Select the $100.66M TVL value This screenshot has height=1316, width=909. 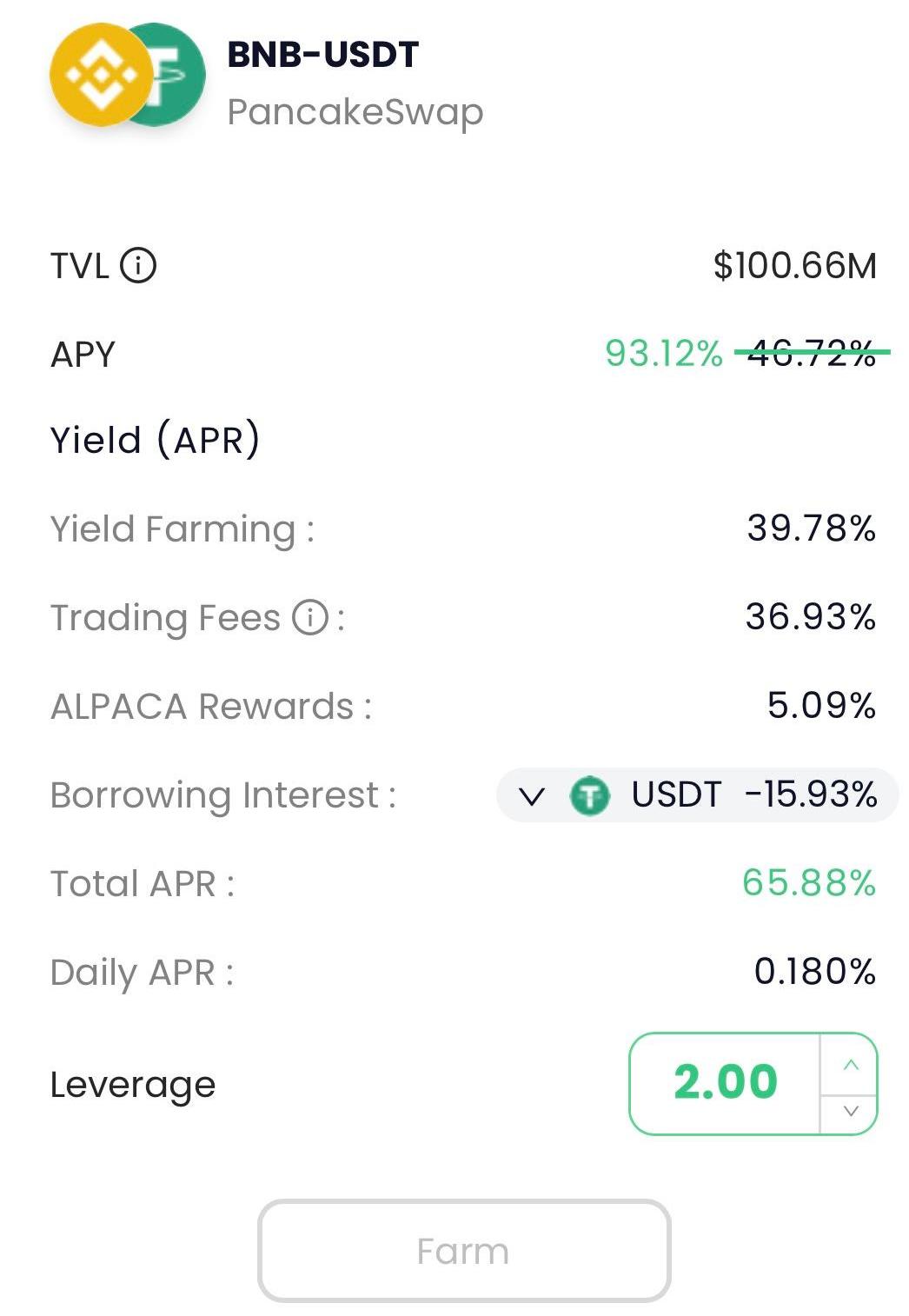pos(794,265)
